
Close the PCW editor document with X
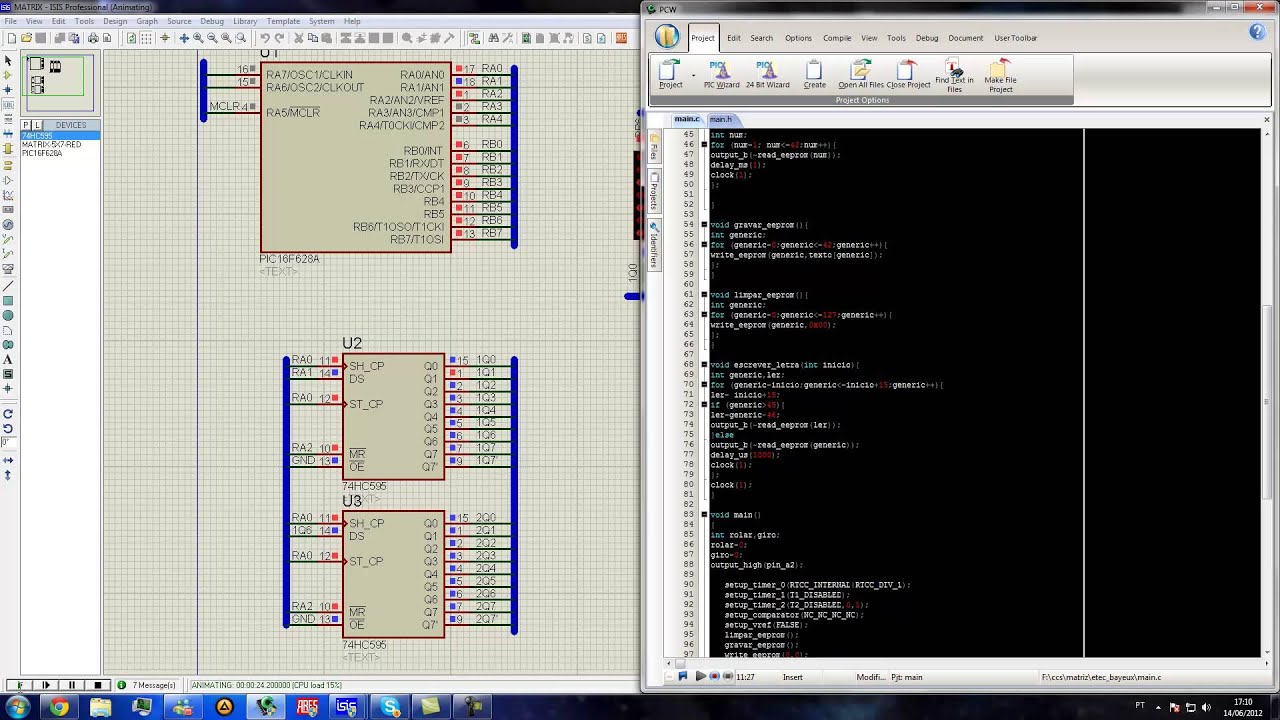point(1266,120)
